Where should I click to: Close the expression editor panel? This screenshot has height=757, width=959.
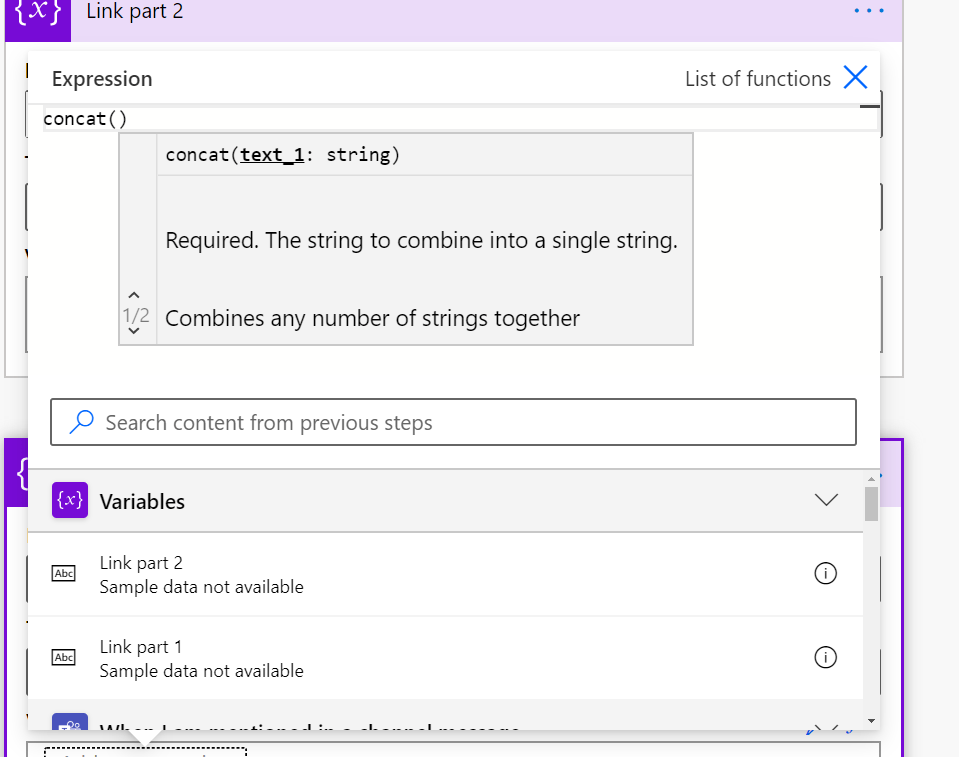[x=855, y=78]
